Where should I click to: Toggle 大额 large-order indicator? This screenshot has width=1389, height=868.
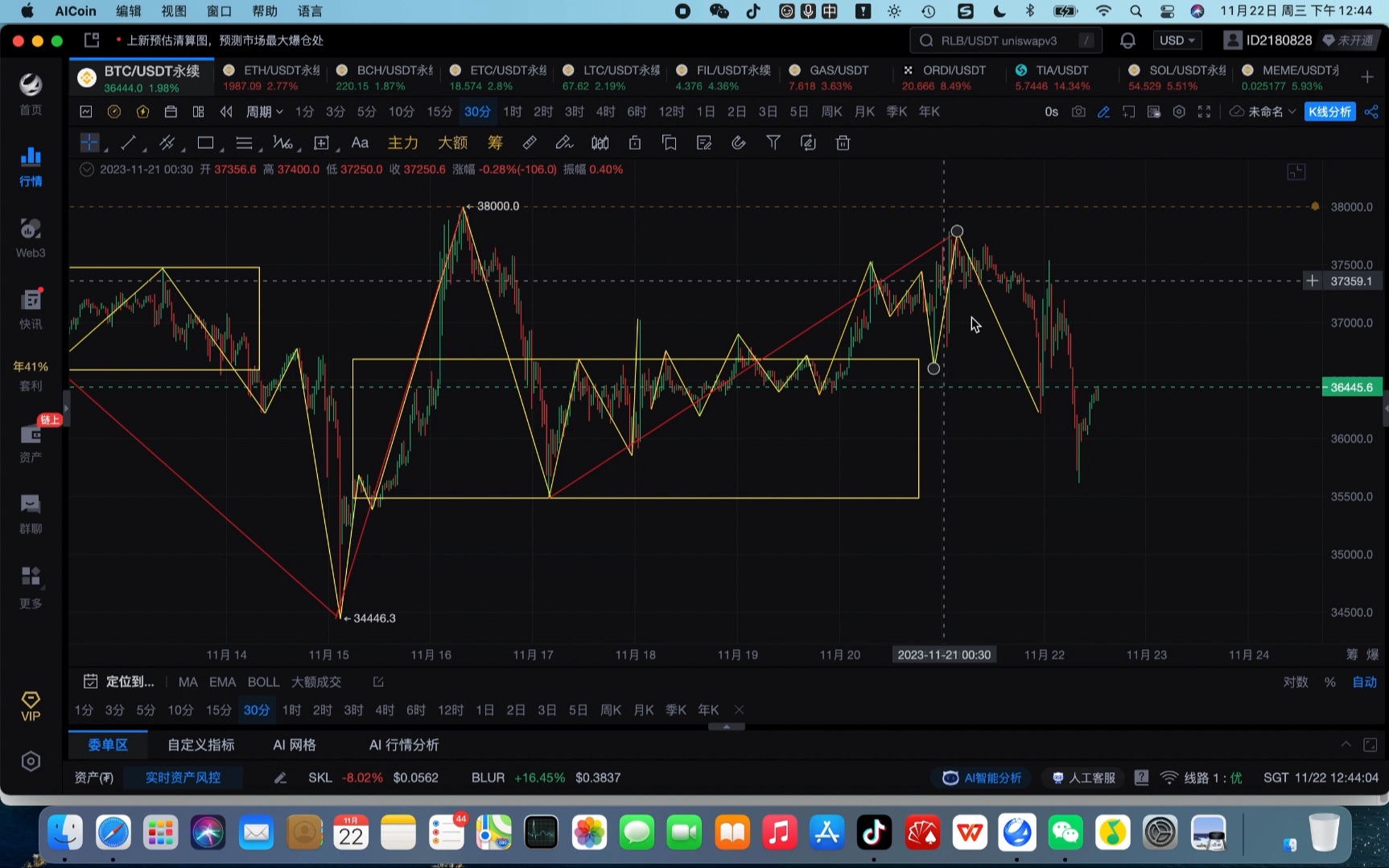[452, 142]
